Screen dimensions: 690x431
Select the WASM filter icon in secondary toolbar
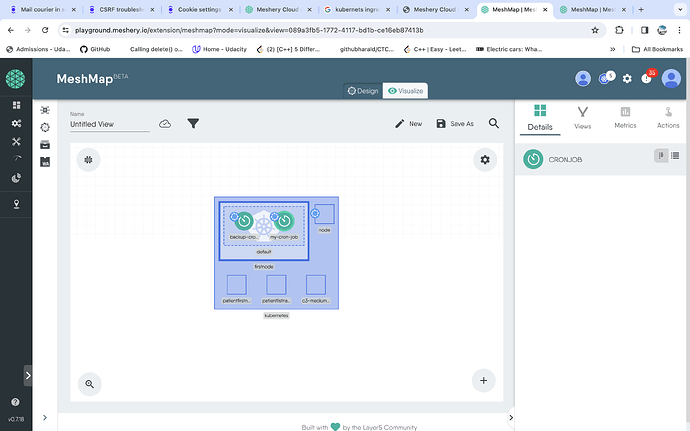45,162
